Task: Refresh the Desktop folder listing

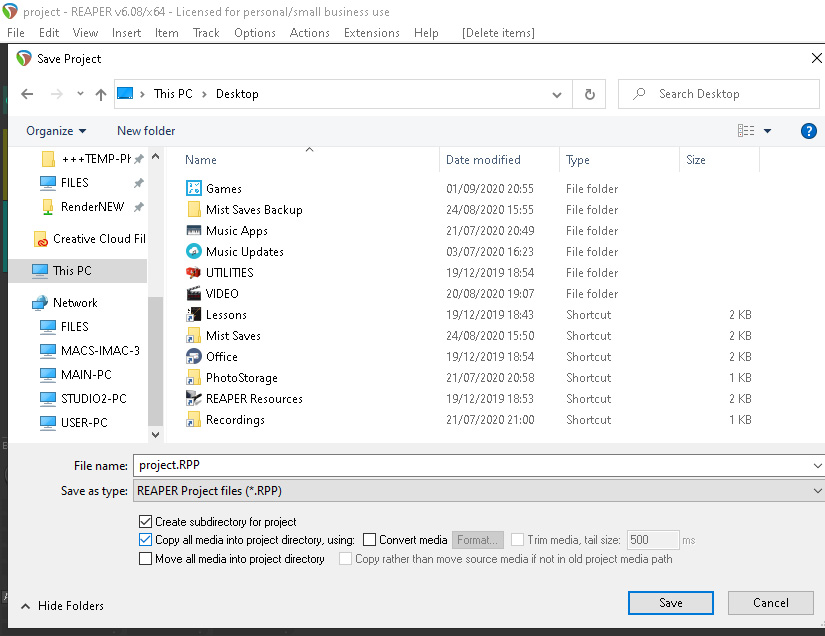Action: point(589,94)
